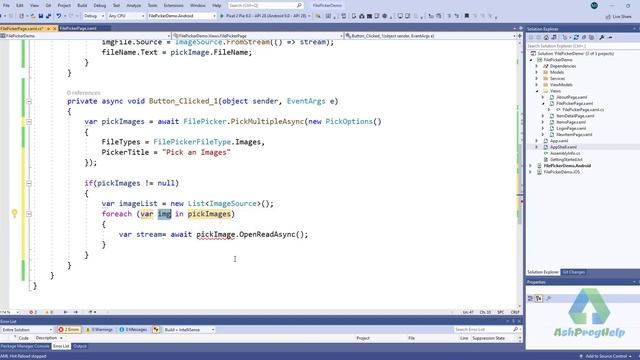The width and height of the screenshot is (640, 360).
Task: Open the FilePickerDemo.Android startup project dropdown
Action: (182, 16)
